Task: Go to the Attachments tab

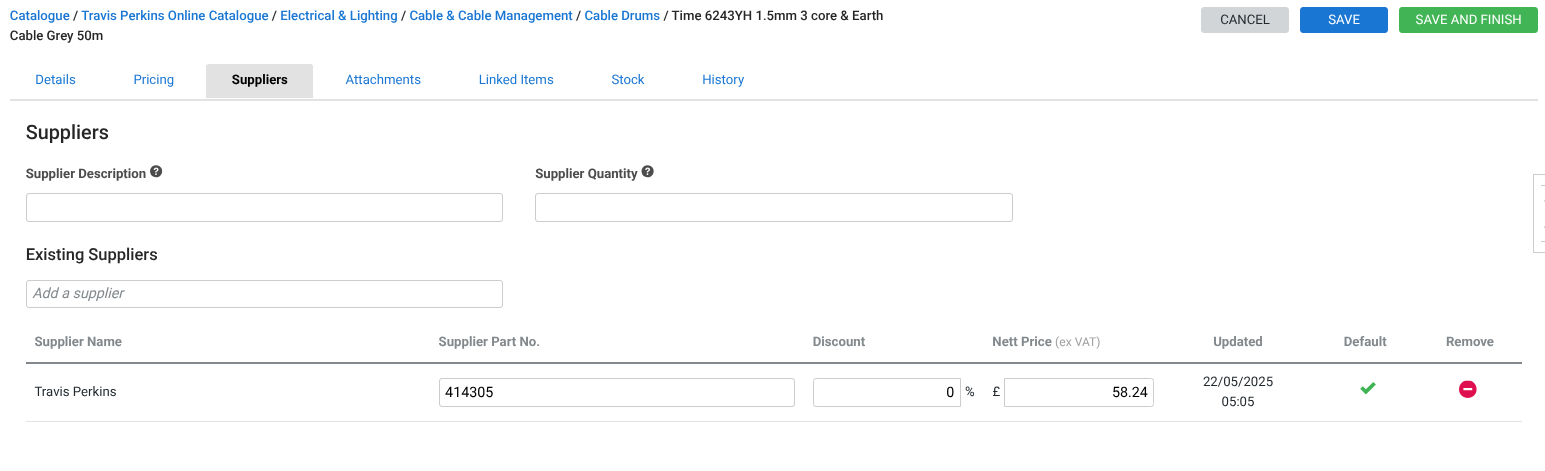Action: pos(383,80)
